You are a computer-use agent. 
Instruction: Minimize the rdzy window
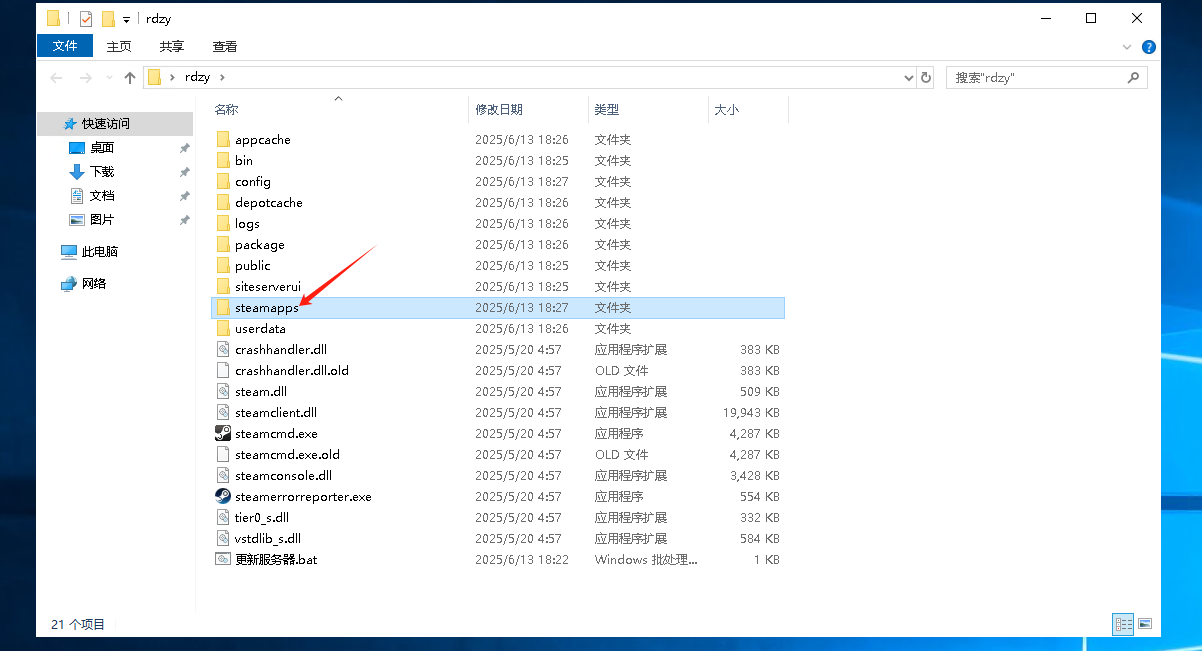(x=1045, y=18)
